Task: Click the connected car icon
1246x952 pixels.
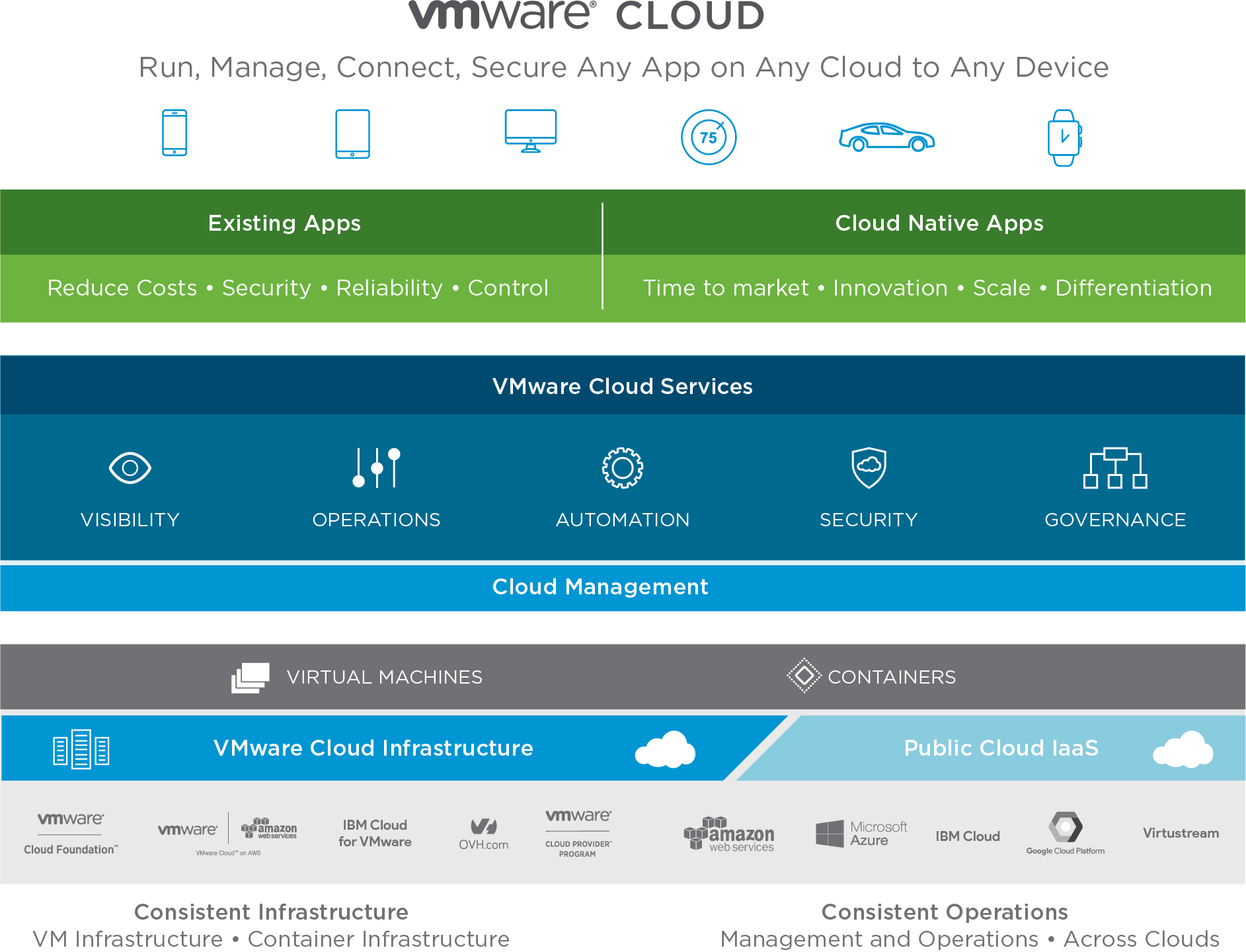Action: tap(886, 137)
